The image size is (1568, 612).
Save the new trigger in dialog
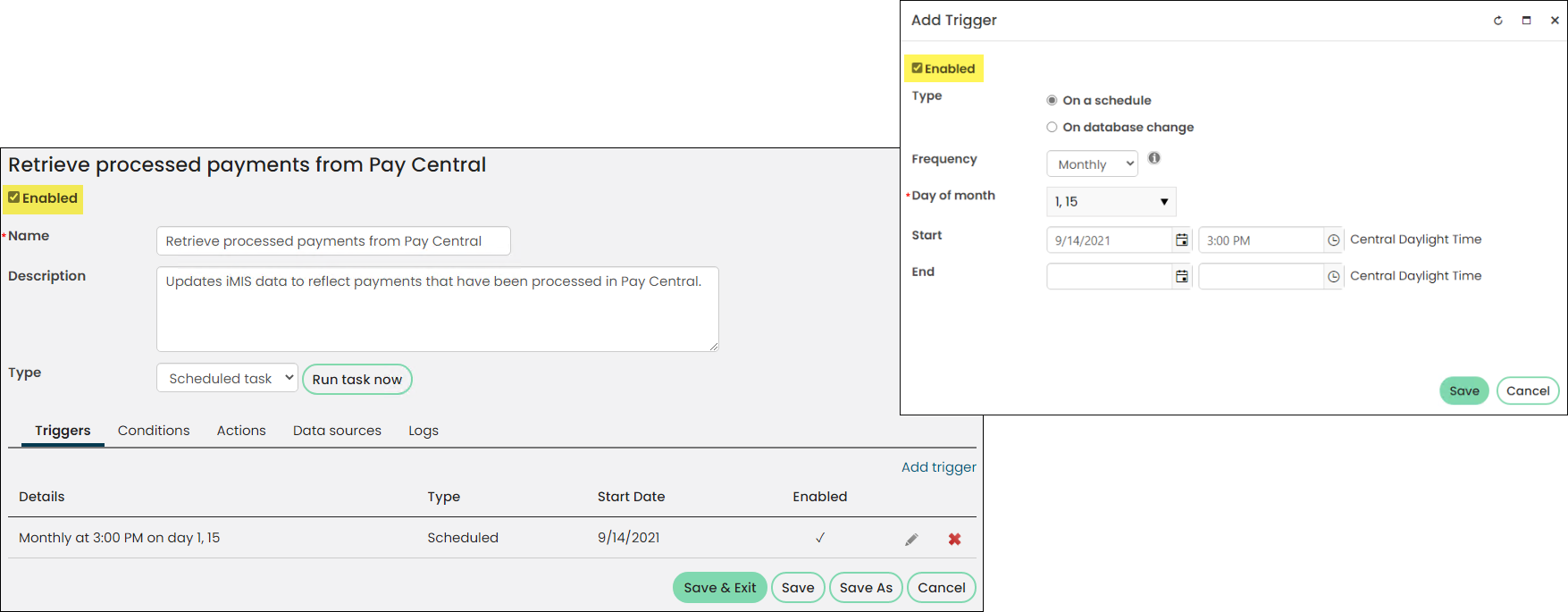[x=1464, y=390]
